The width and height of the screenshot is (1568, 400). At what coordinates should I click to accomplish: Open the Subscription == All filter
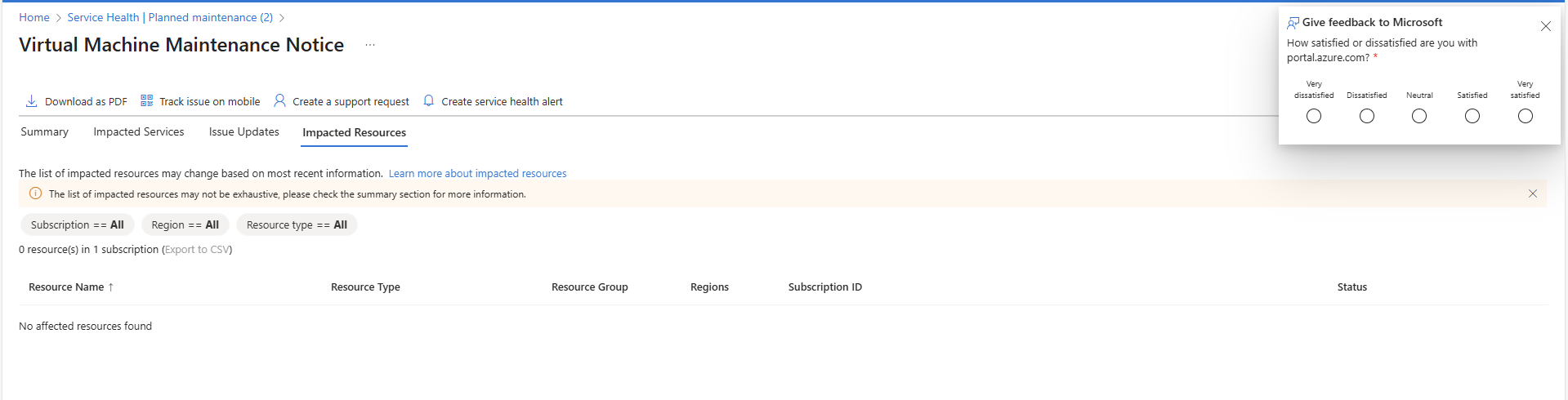[x=78, y=224]
